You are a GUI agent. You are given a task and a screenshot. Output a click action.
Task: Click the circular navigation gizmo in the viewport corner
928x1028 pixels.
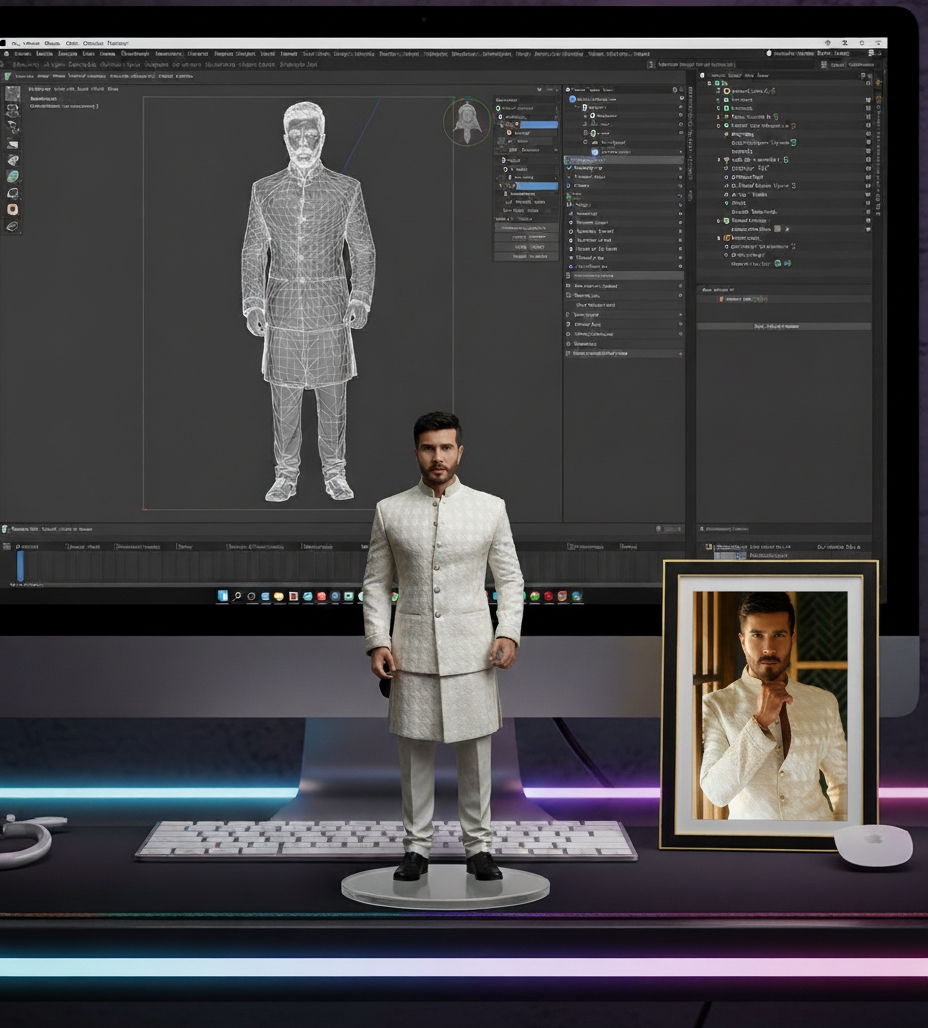(467, 121)
